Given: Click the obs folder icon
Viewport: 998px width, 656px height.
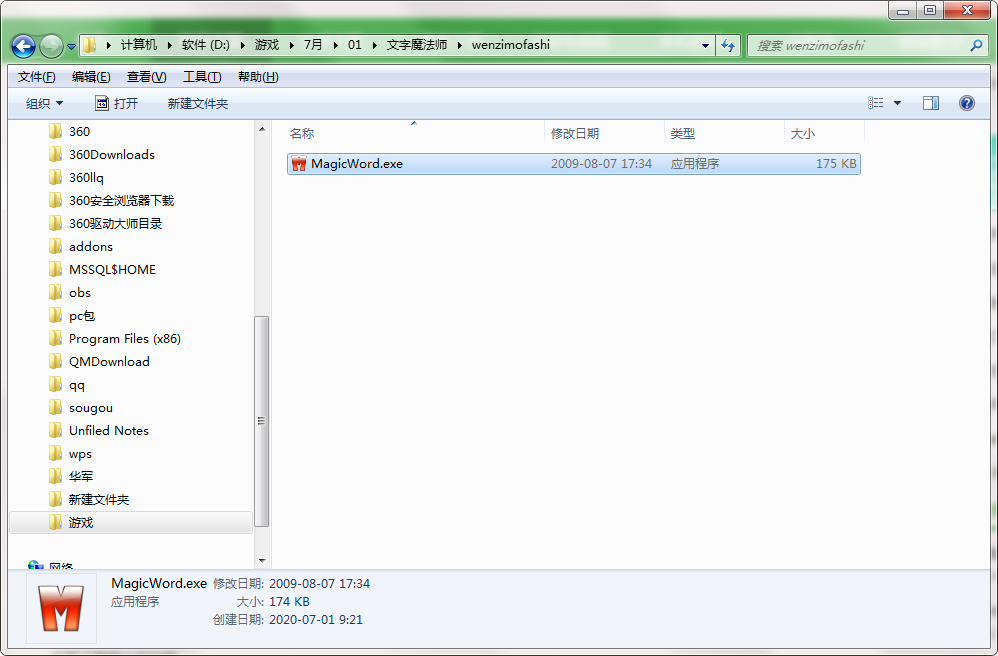Looking at the screenshot, I should (x=55, y=293).
